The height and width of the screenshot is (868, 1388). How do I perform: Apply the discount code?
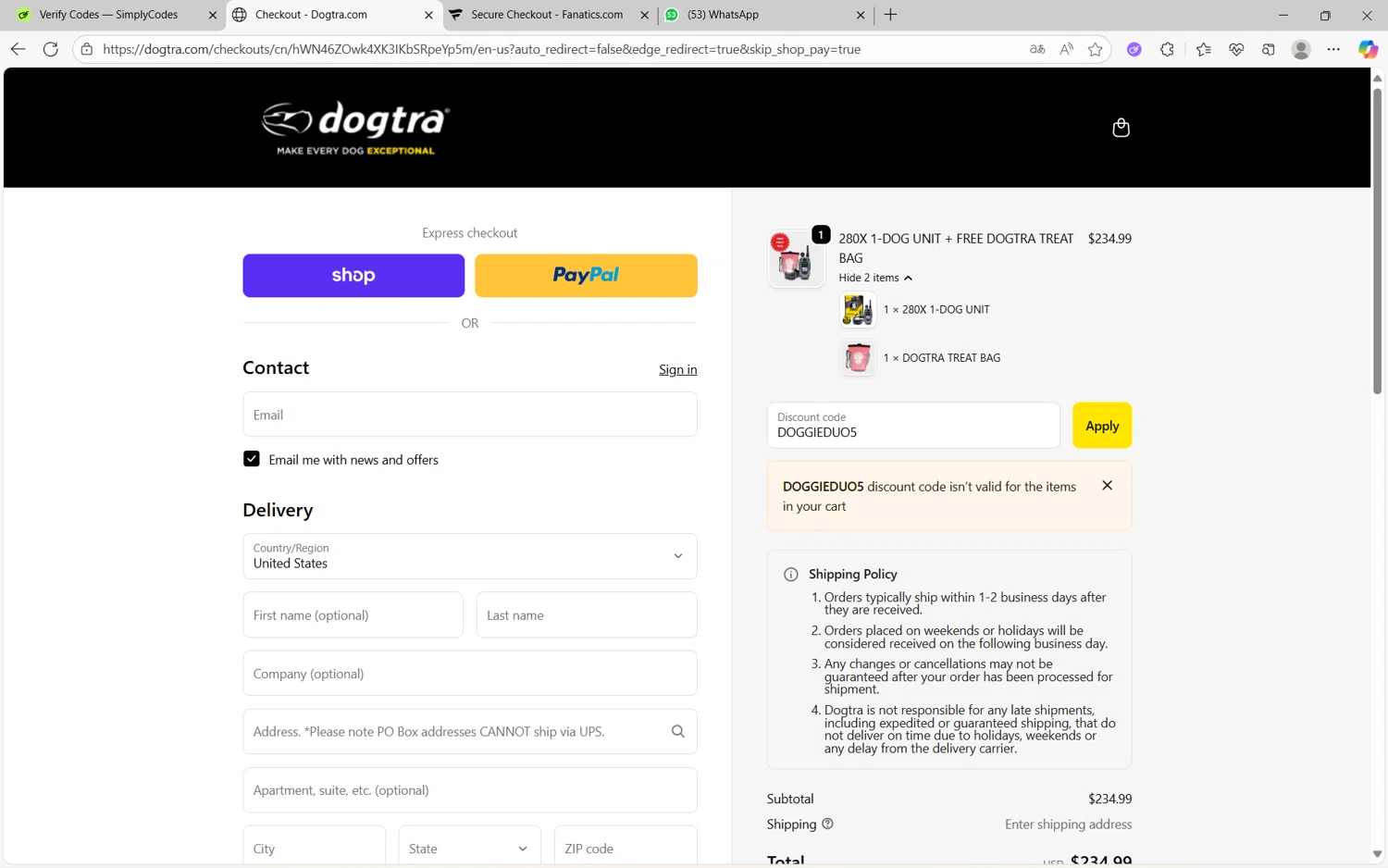tap(1101, 426)
